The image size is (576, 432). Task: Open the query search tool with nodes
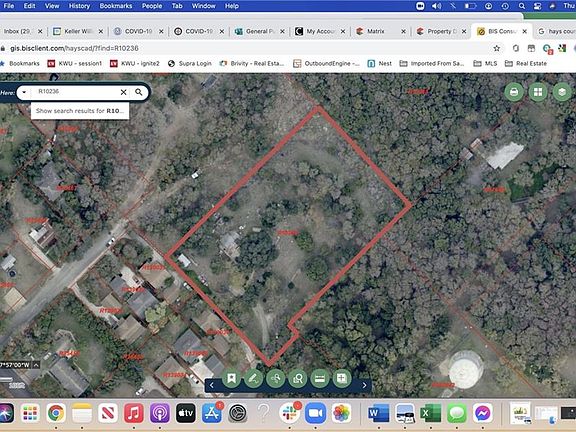coord(276,378)
